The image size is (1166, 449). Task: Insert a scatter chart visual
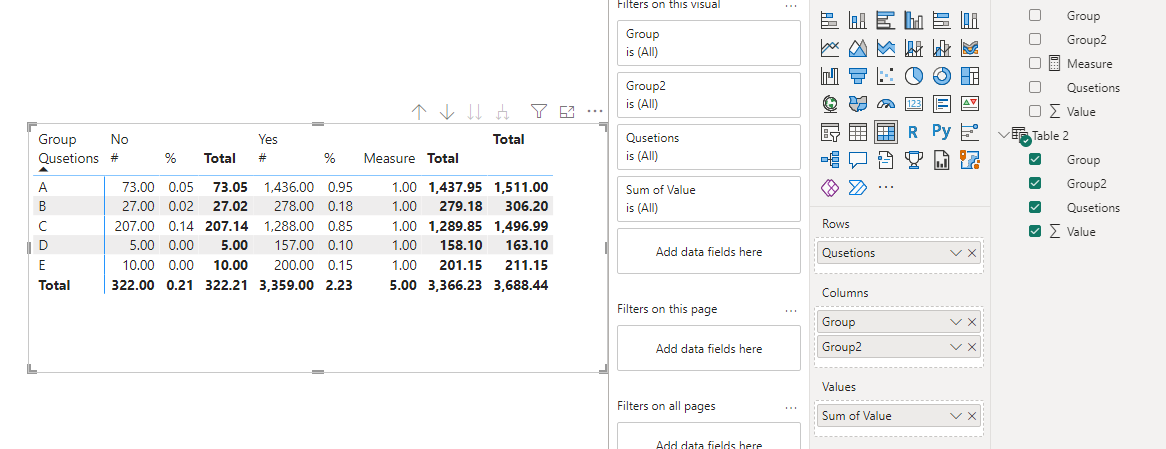pos(886,76)
